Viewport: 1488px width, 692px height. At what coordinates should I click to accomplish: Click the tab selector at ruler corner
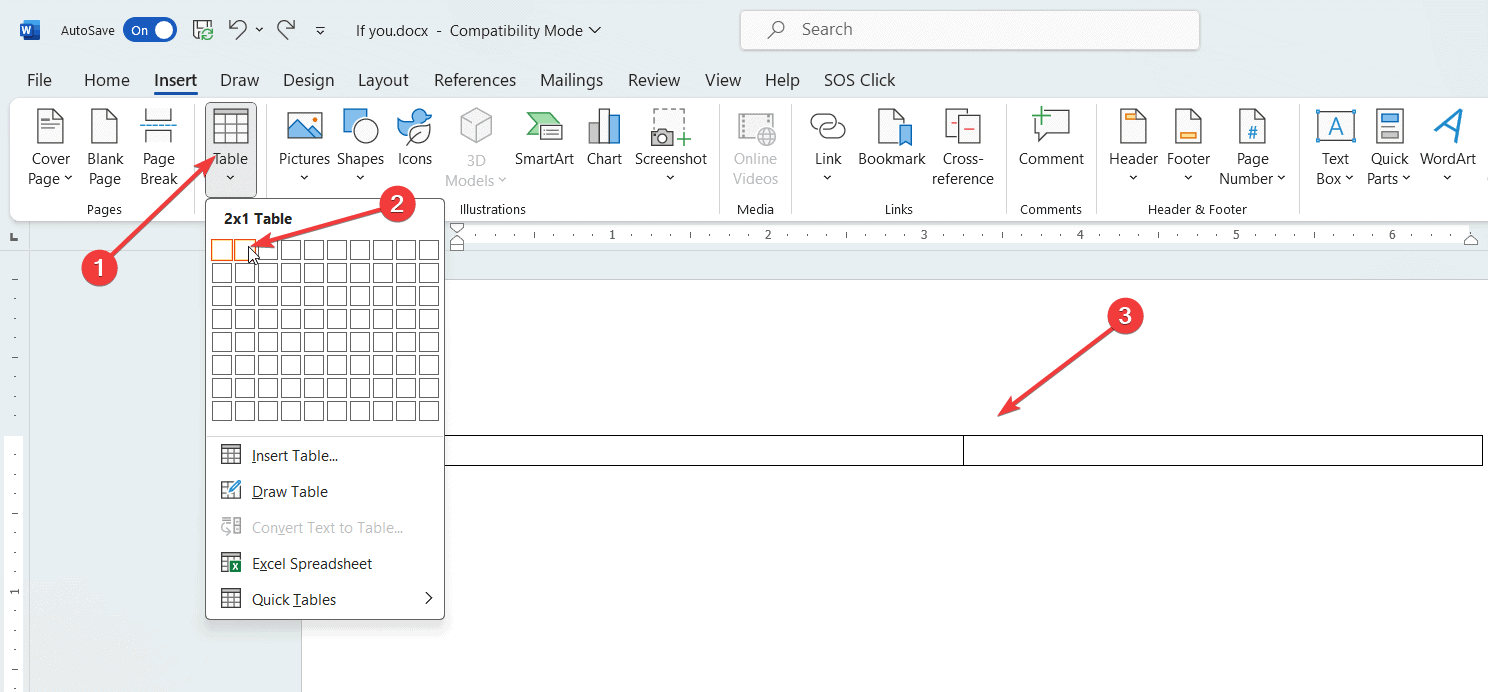14,238
